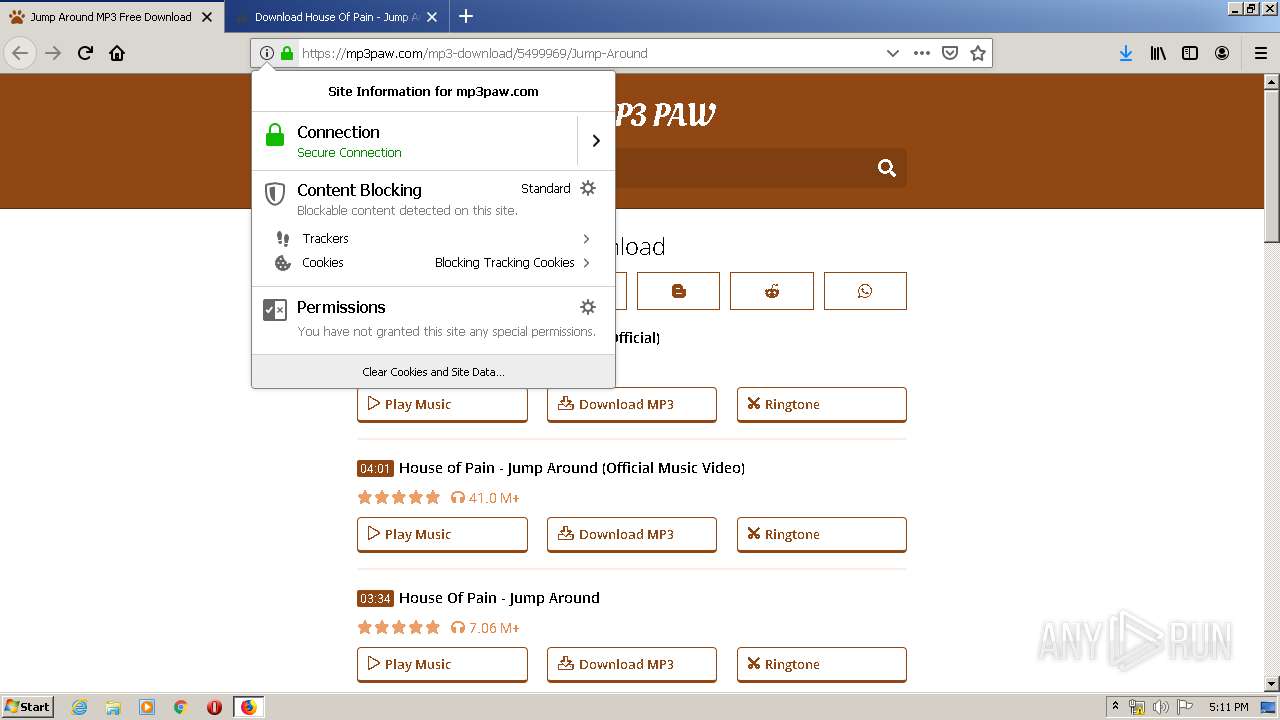The width and height of the screenshot is (1280, 720).
Task: Play Music for the first result
Action: (442, 404)
